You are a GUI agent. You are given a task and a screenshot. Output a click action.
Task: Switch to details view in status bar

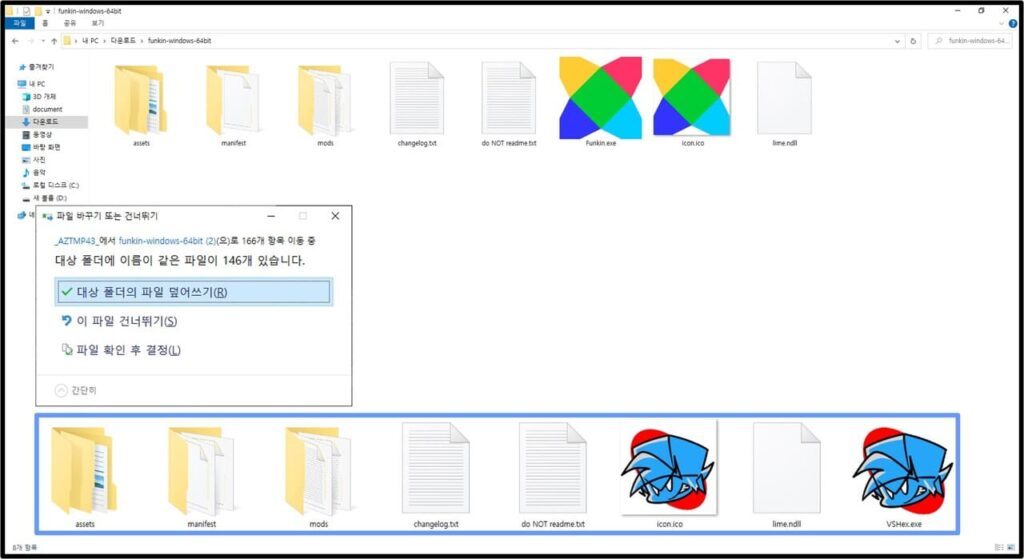999,547
